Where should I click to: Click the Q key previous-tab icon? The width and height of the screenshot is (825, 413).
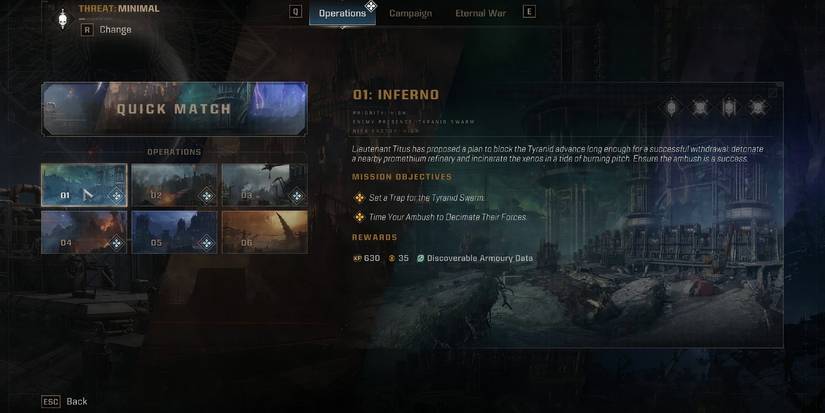[296, 11]
